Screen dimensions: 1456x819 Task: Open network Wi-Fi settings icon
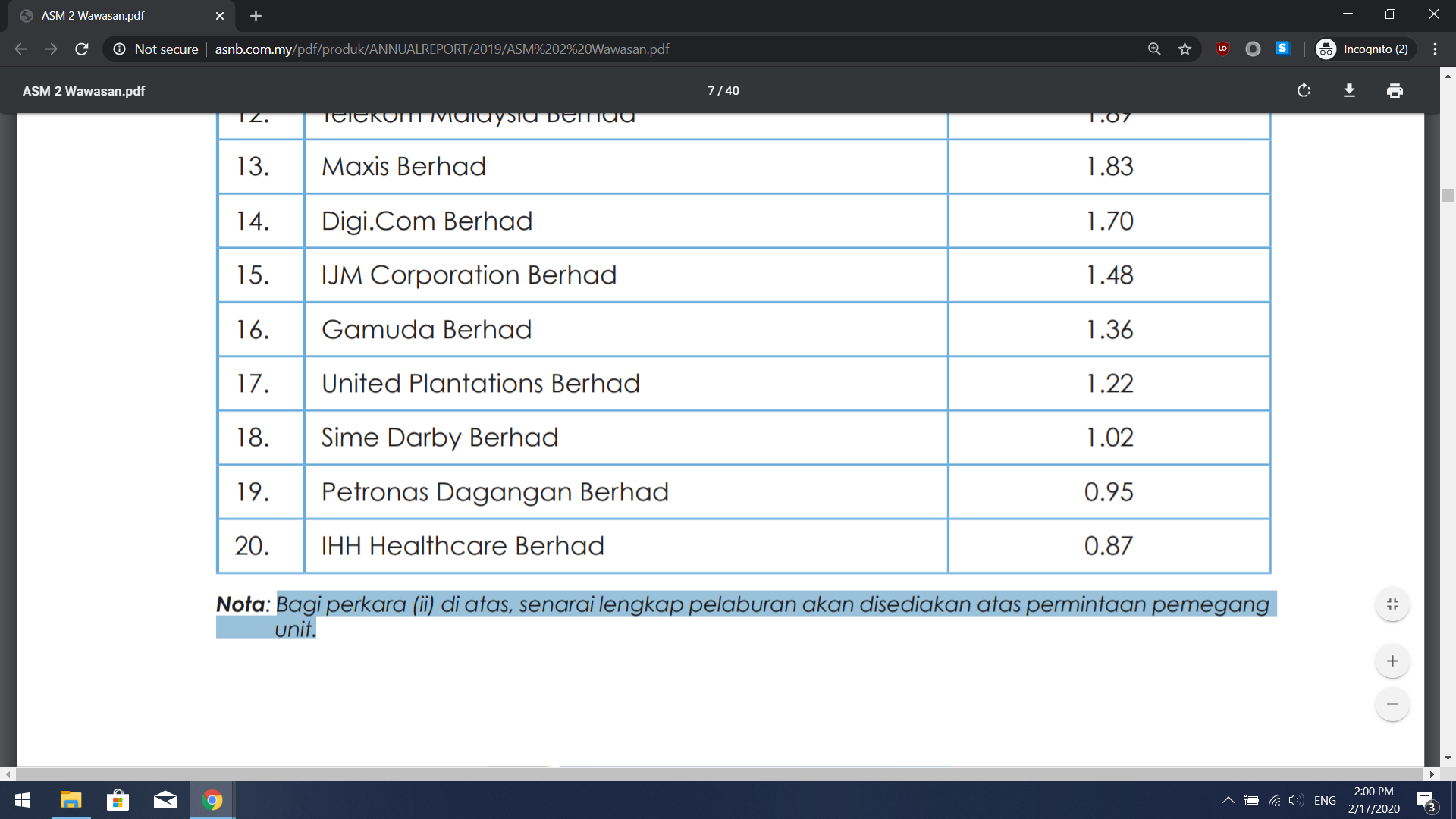coord(1275,801)
